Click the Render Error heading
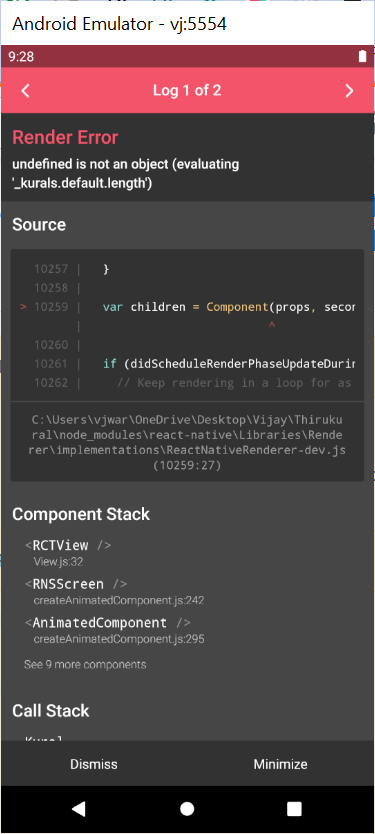Viewport: 375px width, 834px height. point(65,137)
